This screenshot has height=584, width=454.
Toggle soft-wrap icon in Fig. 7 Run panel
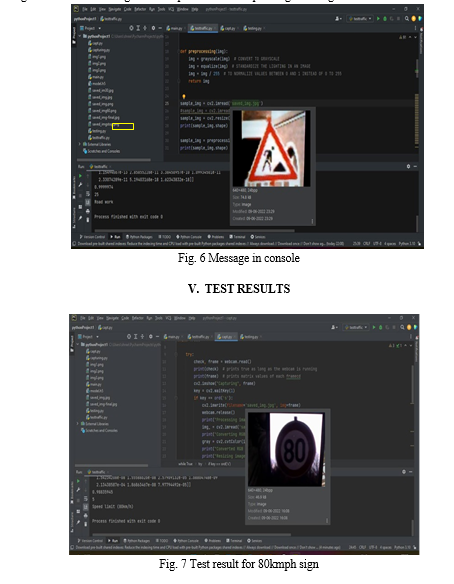pos(86,498)
